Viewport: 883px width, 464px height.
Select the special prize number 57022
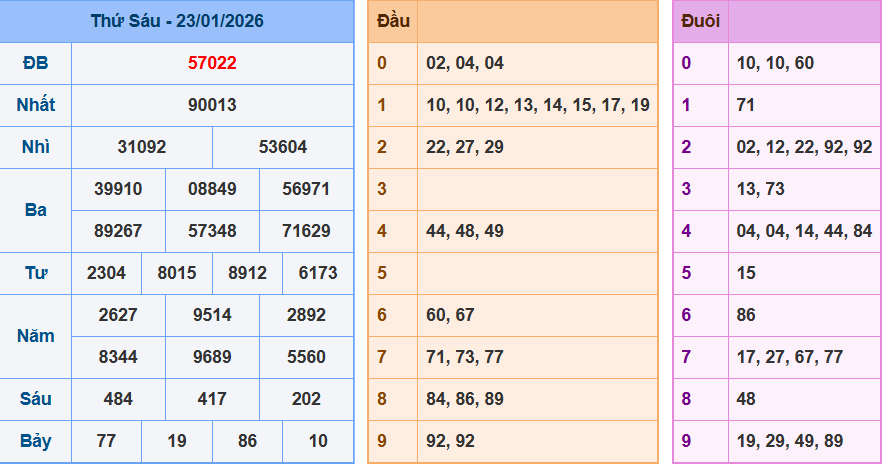[x=212, y=63]
